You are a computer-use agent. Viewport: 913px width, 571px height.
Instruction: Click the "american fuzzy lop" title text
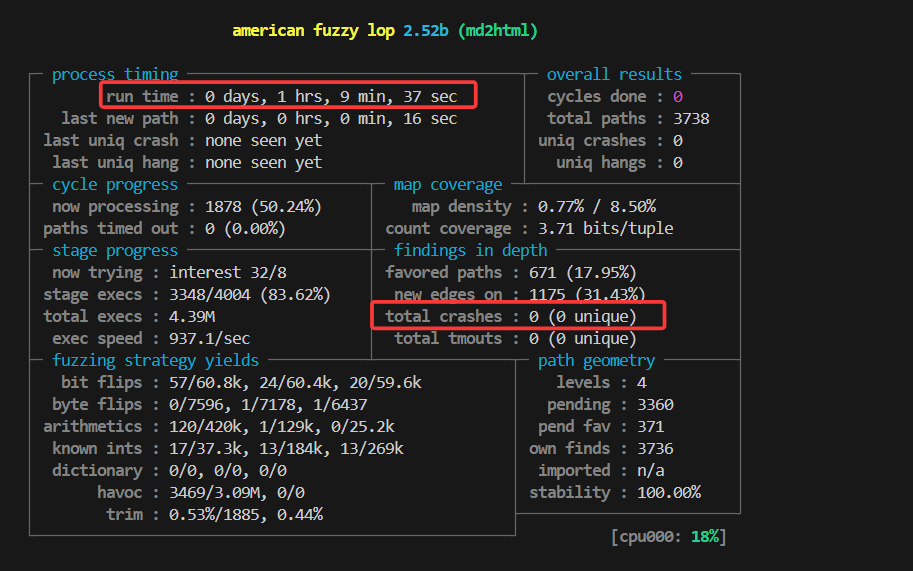coord(314,30)
